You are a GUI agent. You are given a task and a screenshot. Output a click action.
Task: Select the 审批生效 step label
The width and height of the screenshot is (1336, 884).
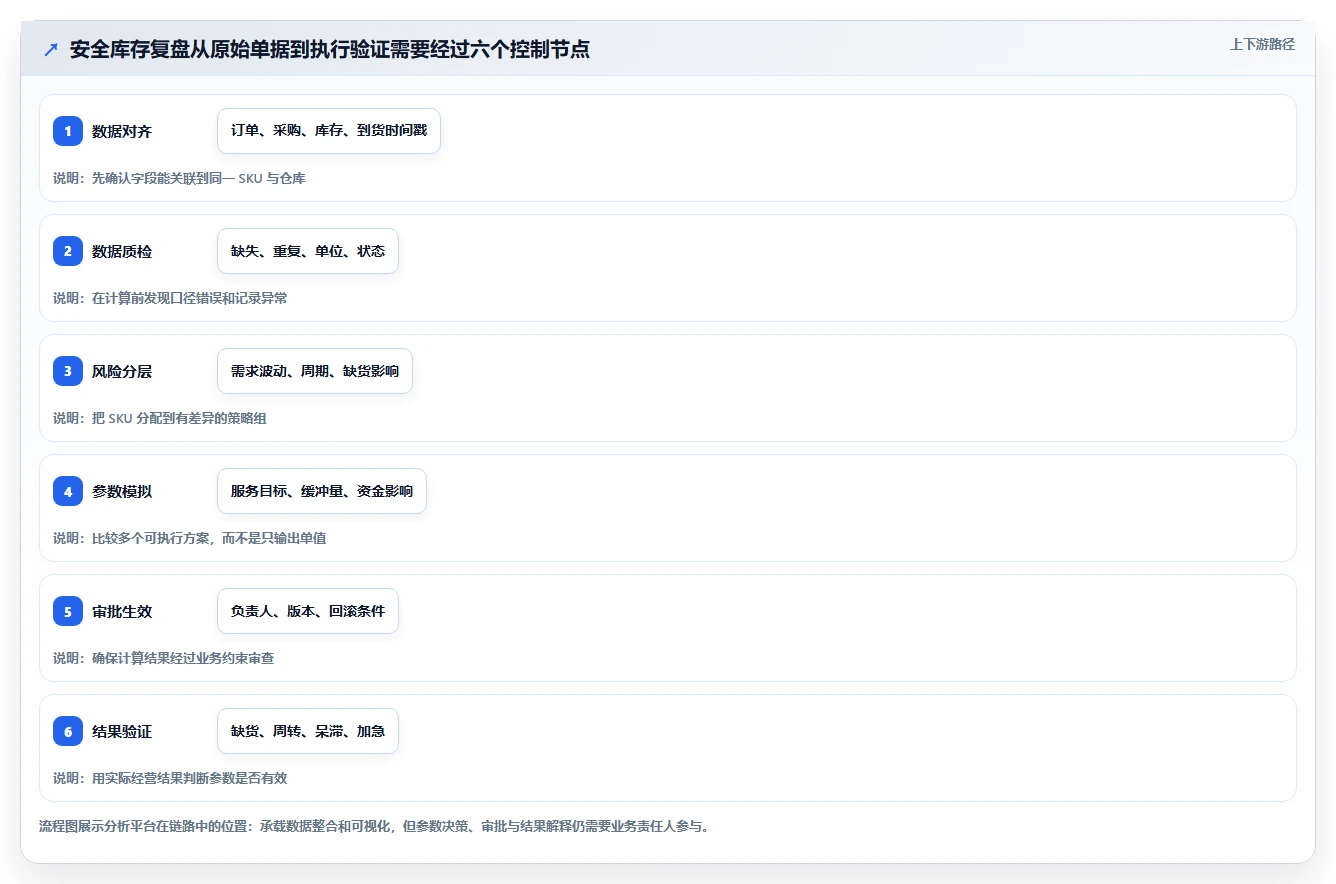(x=122, y=611)
